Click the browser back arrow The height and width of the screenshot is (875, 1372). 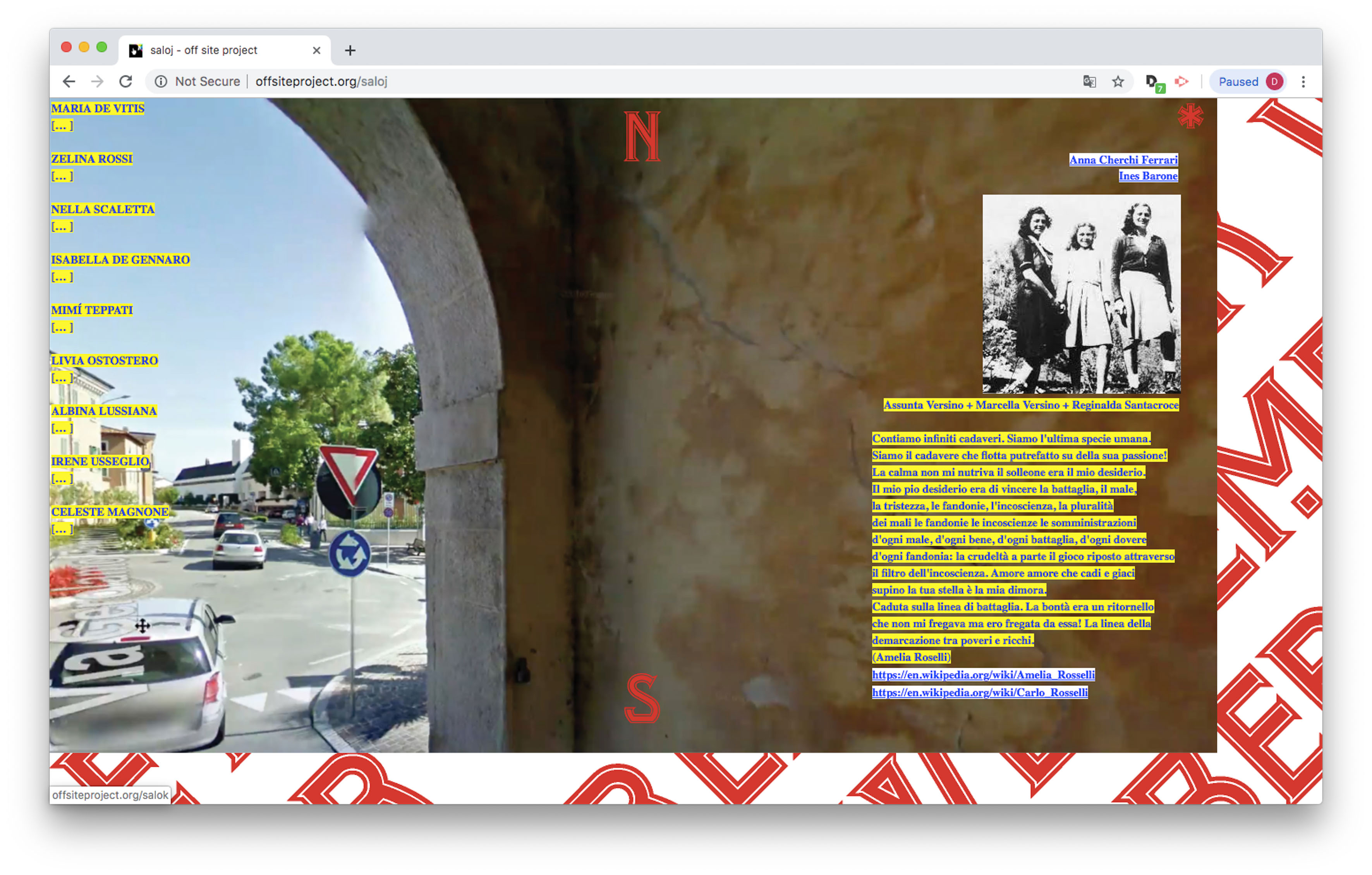pyautogui.click(x=69, y=81)
